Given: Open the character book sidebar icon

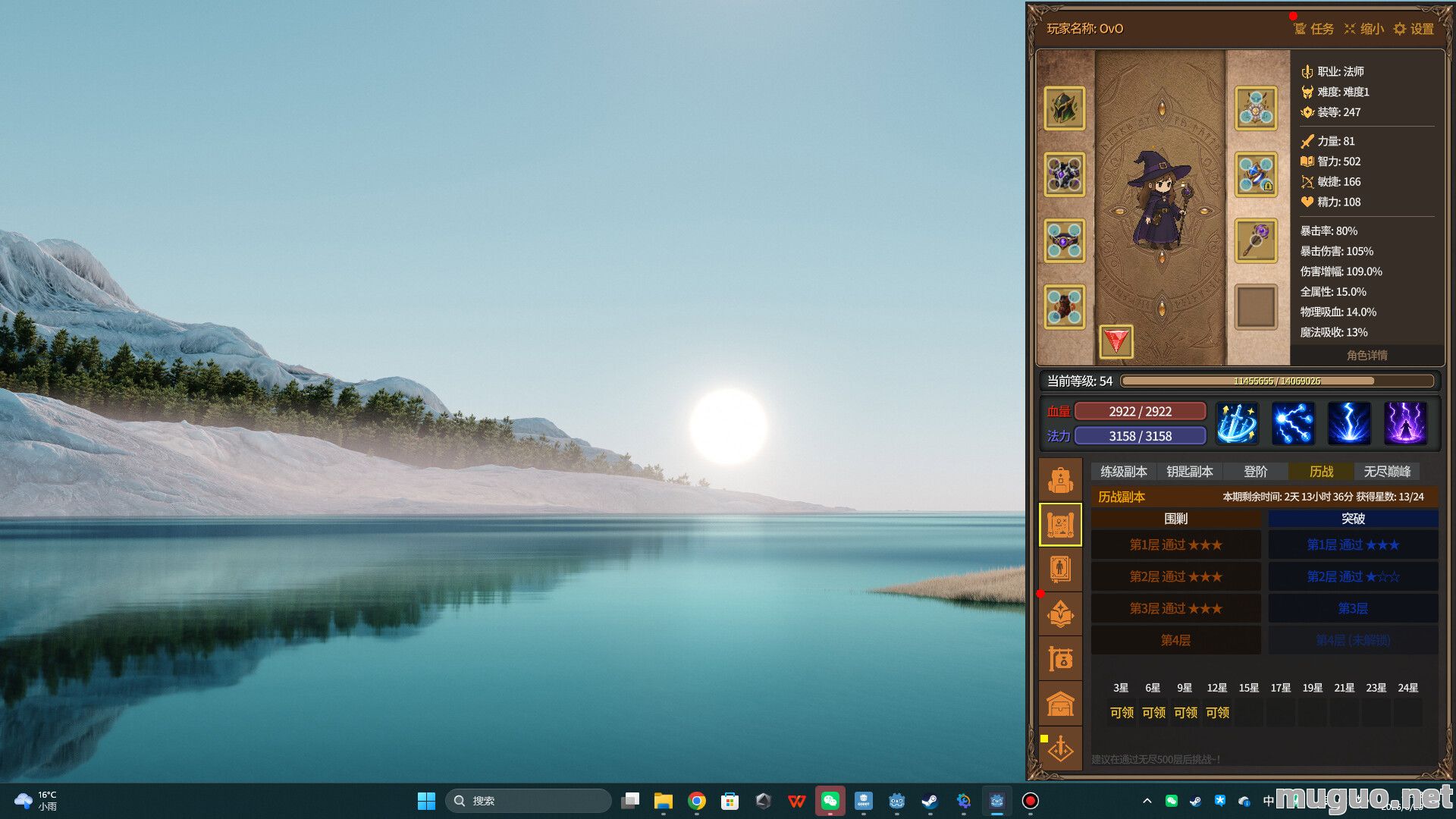Looking at the screenshot, I should click(1060, 569).
